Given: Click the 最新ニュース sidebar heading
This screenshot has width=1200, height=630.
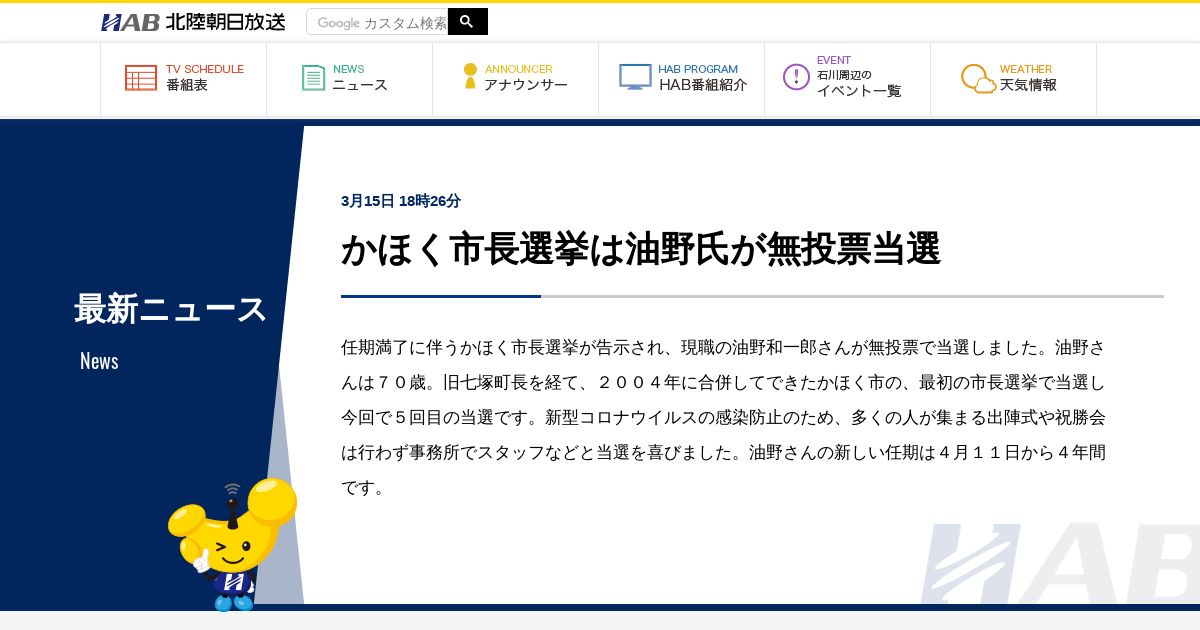Looking at the screenshot, I should pyautogui.click(x=171, y=309).
